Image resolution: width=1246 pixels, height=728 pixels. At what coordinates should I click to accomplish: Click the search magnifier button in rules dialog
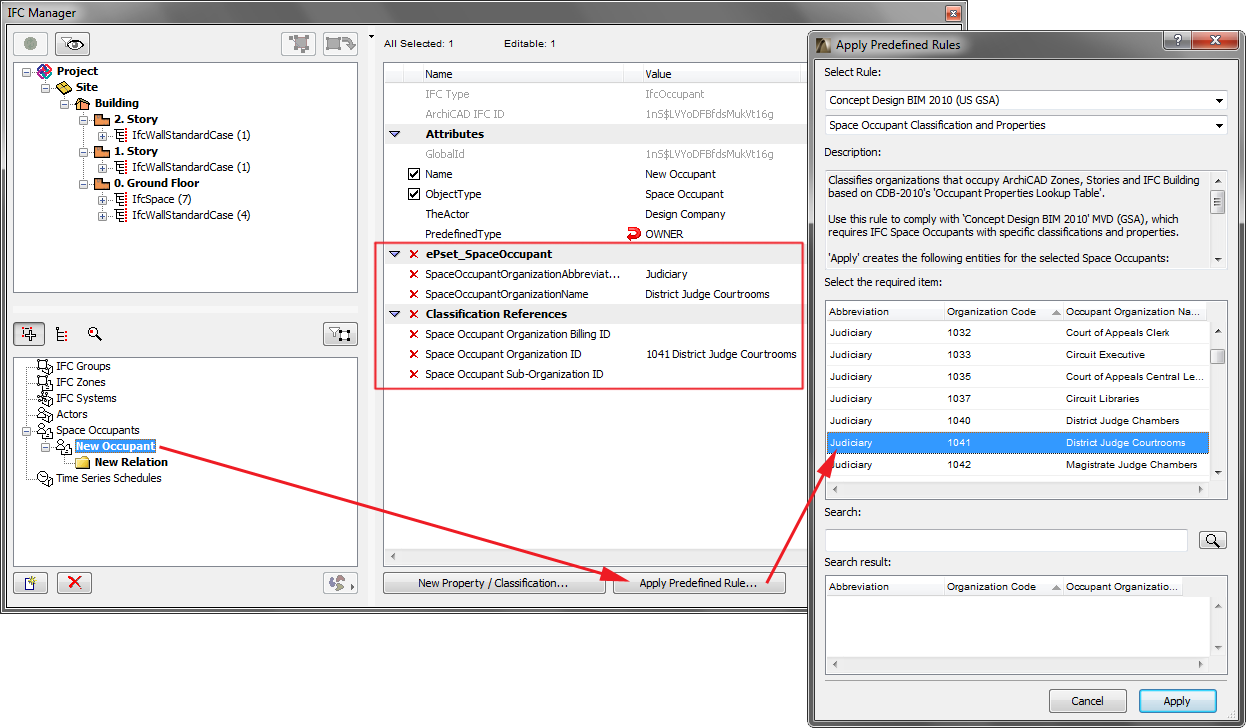tap(1211, 540)
